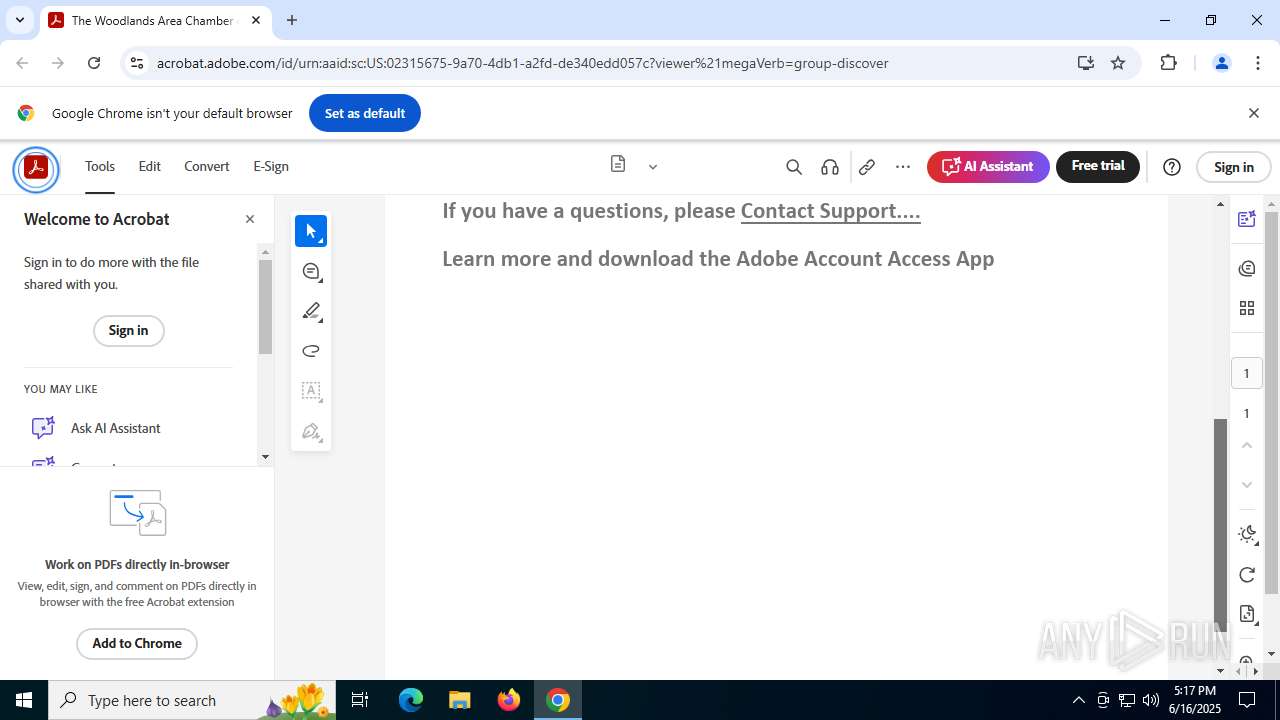The height and width of the screenshot is (720, 1280).
Task: Toggle the dark mode display icon
Action: [1247, 534]
